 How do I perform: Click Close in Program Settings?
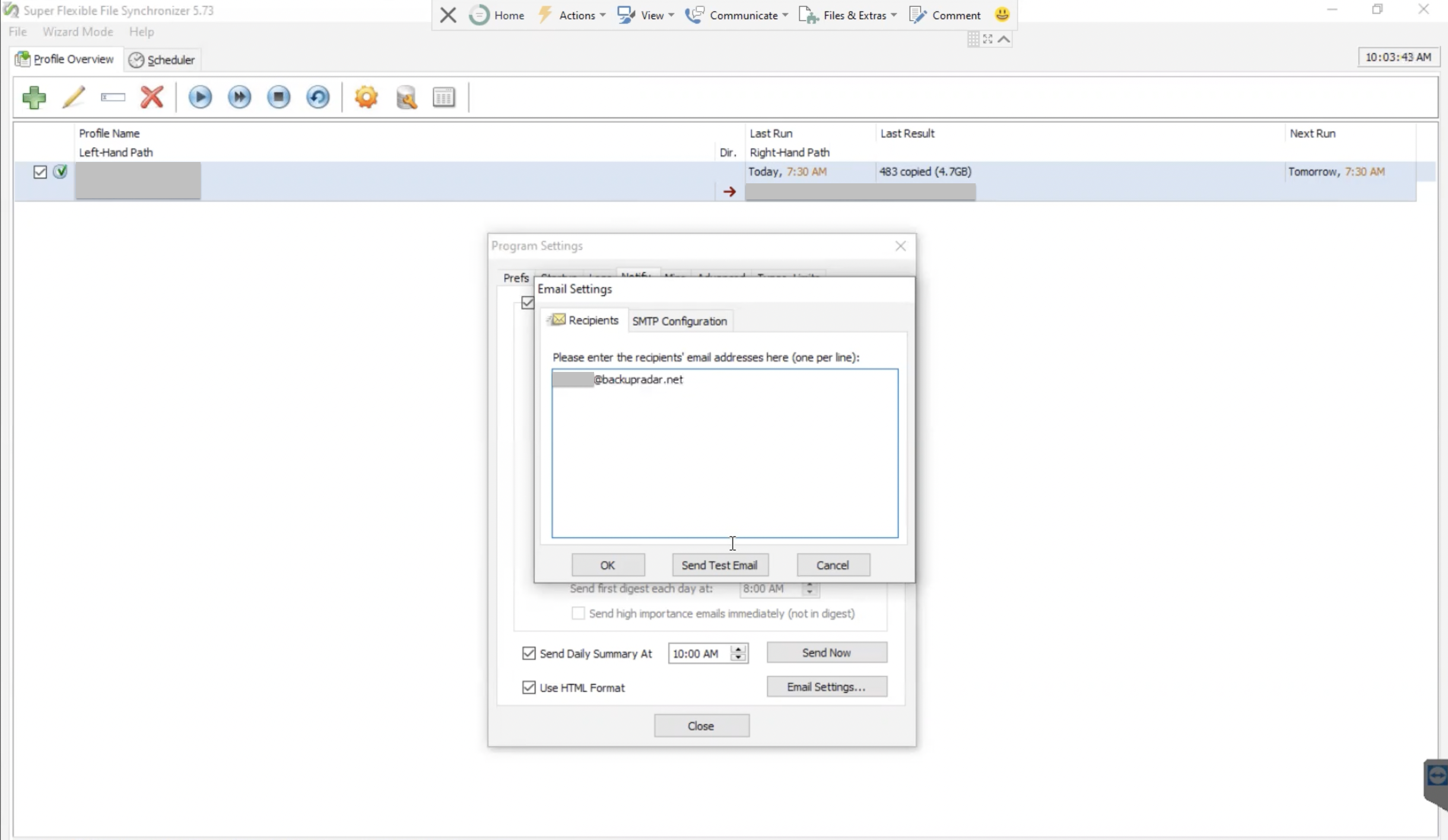tap(701, 726)
